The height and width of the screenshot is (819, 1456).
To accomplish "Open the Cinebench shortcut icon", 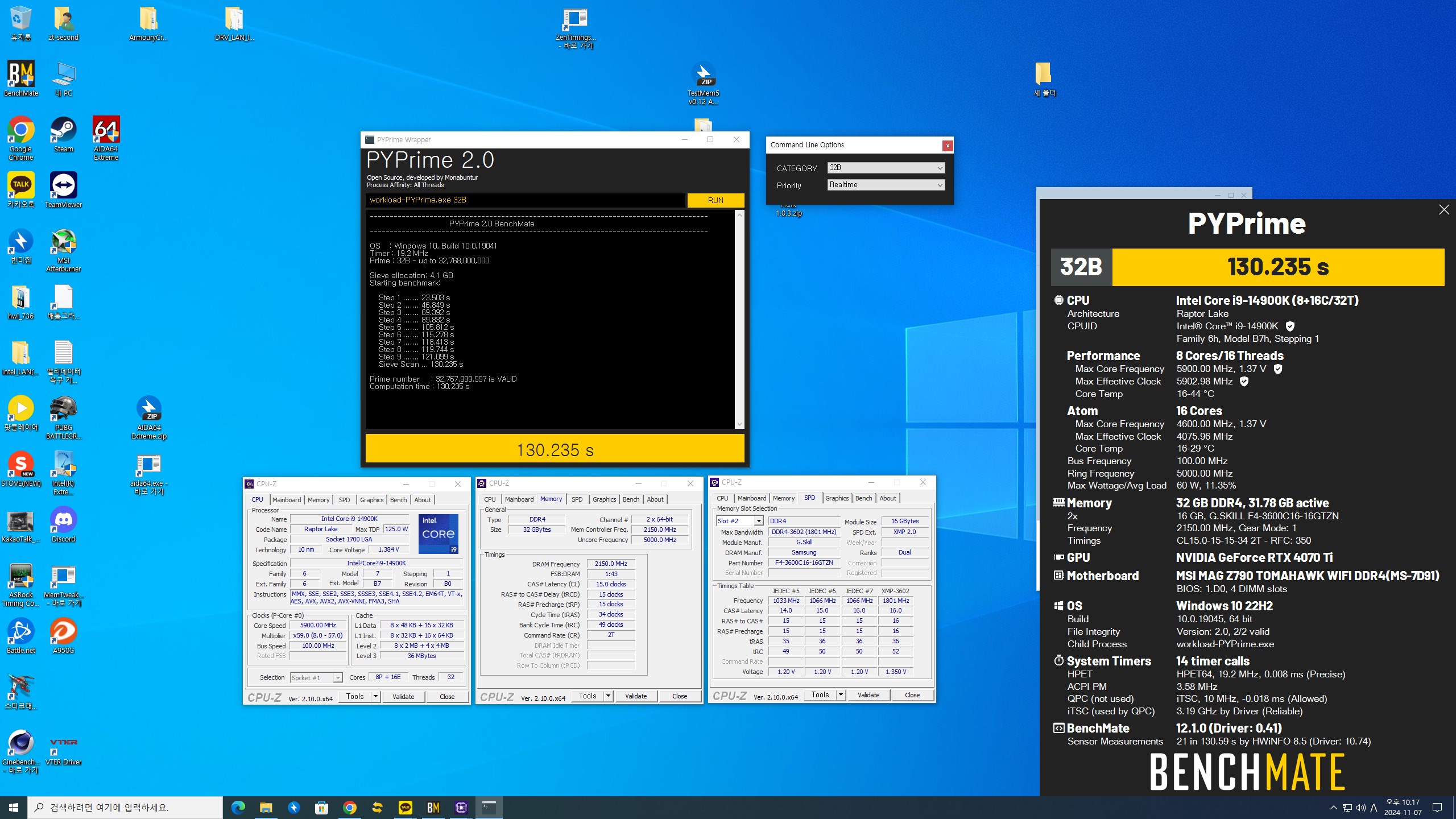I will point(21,752).
